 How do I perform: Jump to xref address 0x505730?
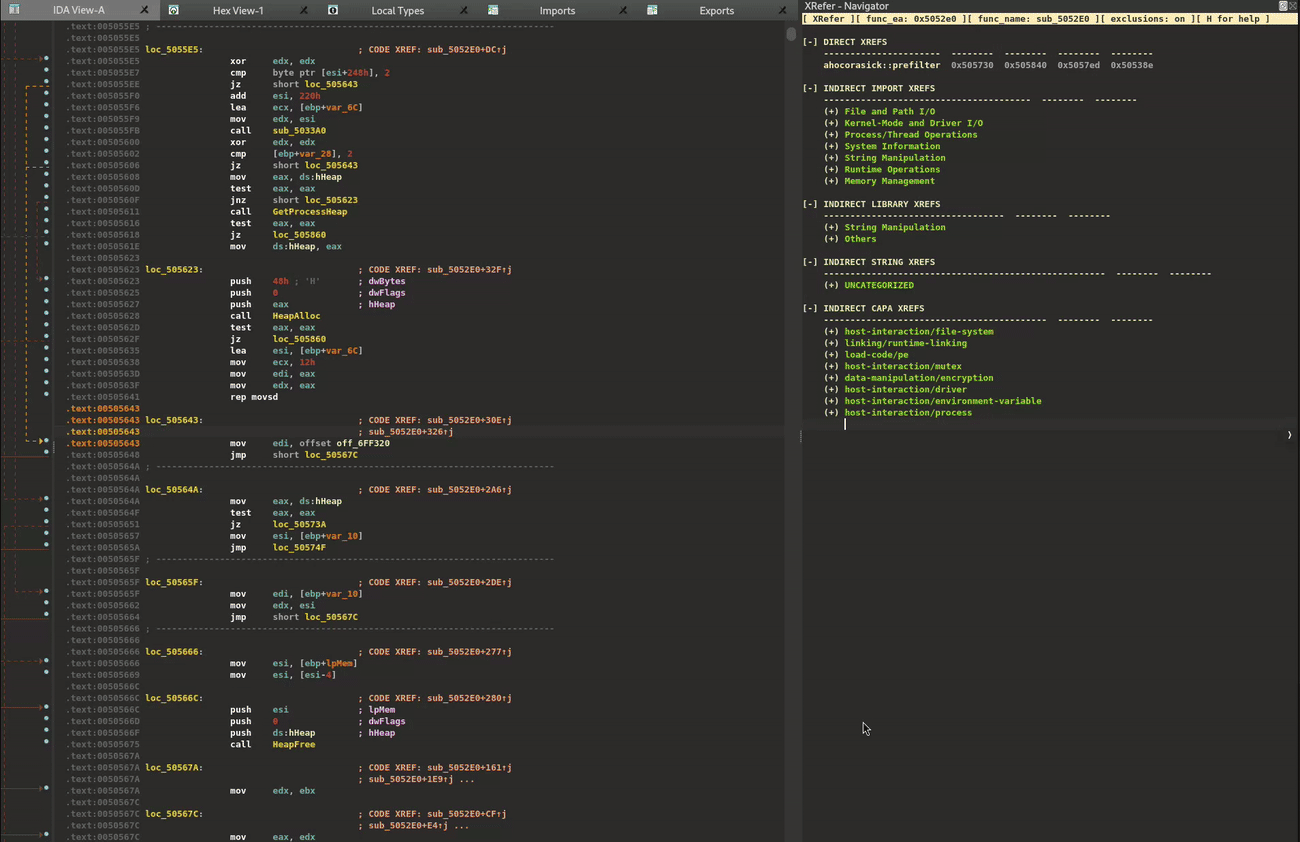click(972, 65)
